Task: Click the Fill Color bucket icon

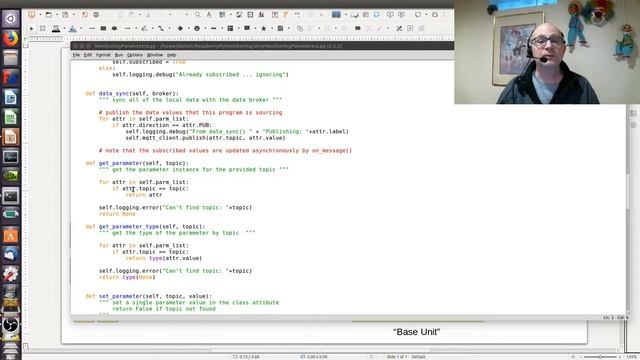Action: (73, 29)
